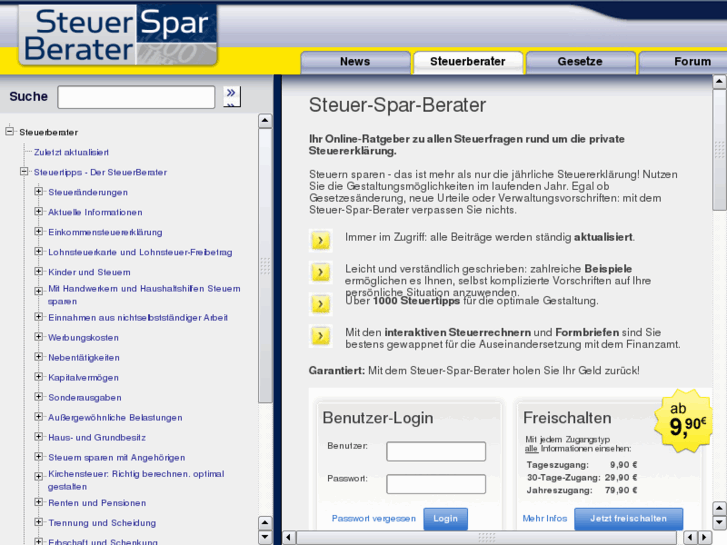The width and height of the screenshot is (727, 545).
Task: Open 'Kinder und Steuern' link
Action: [x=89, y=272]
